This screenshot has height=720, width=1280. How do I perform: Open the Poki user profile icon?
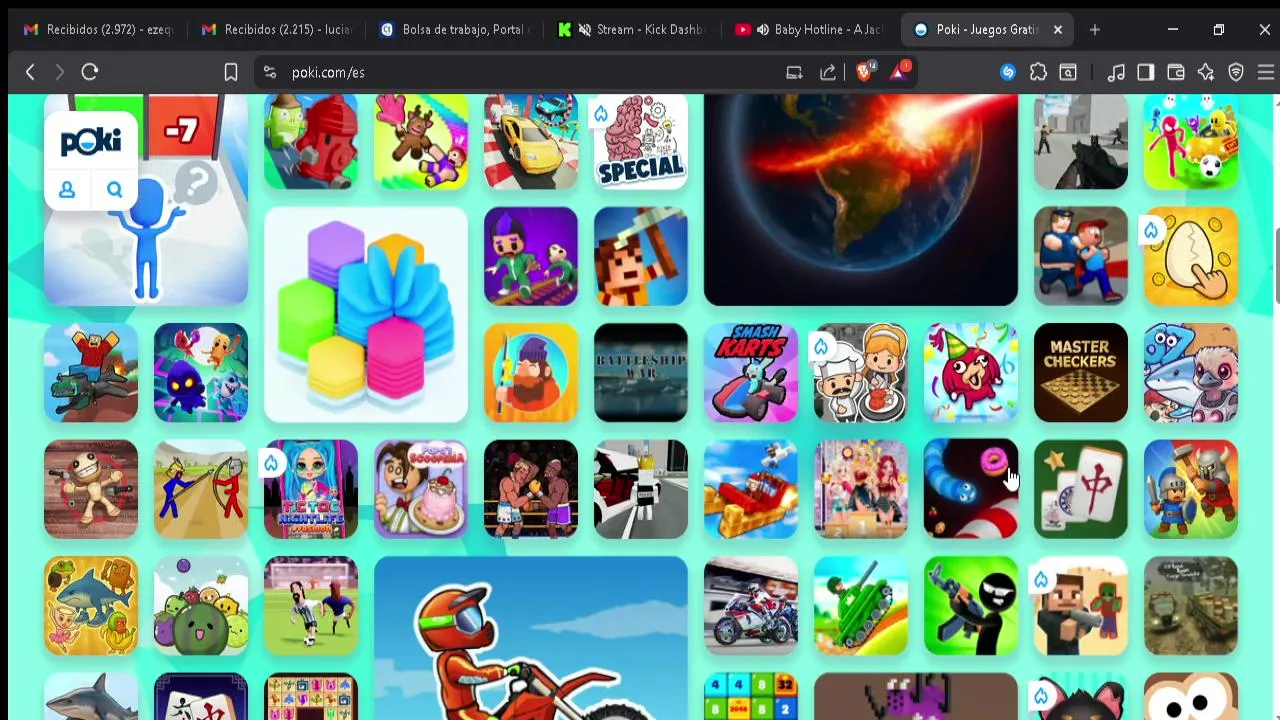pyautogui.click(x=67, y=190)
